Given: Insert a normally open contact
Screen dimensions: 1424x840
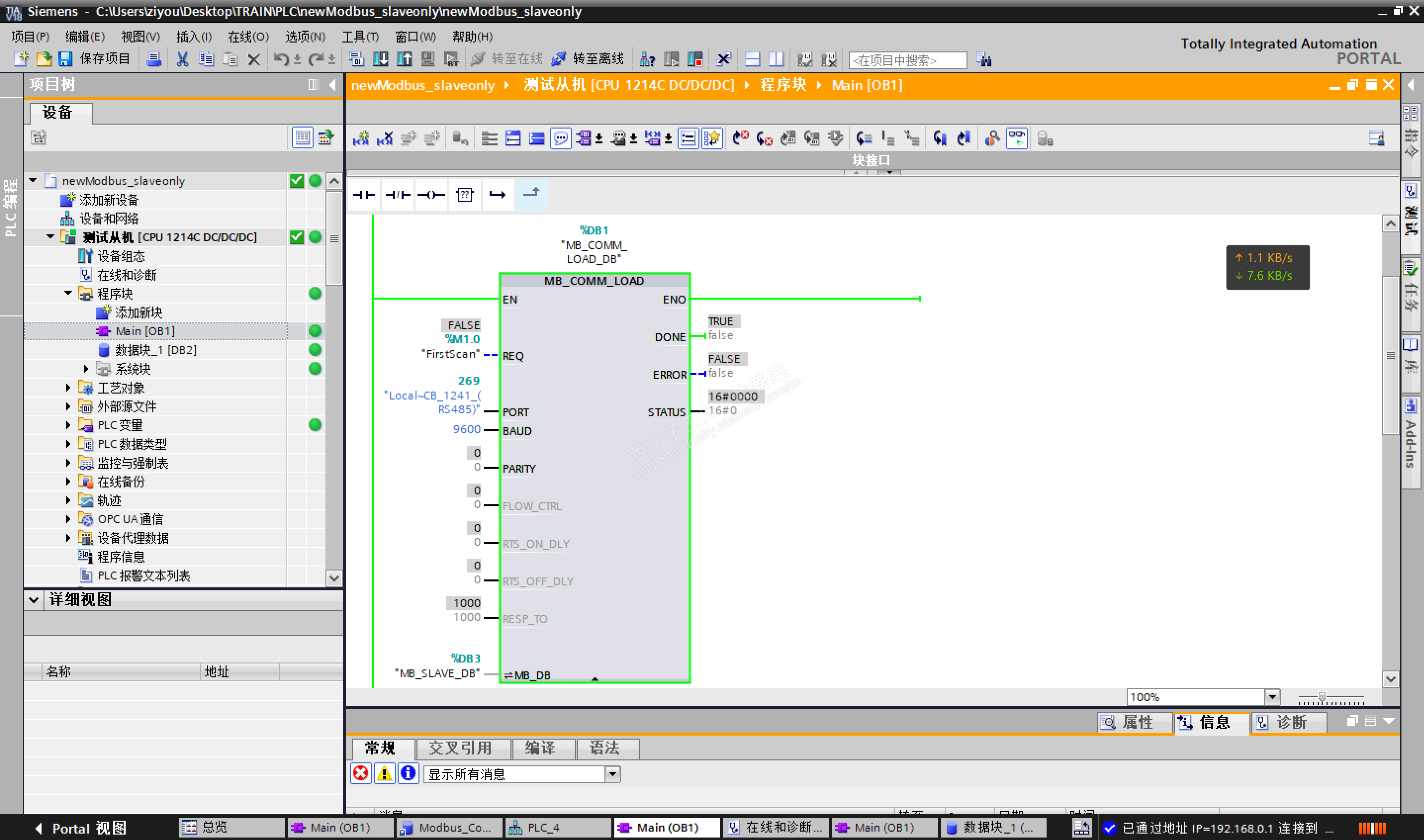Looking at the screenshot, I should [x=364, y=195].
